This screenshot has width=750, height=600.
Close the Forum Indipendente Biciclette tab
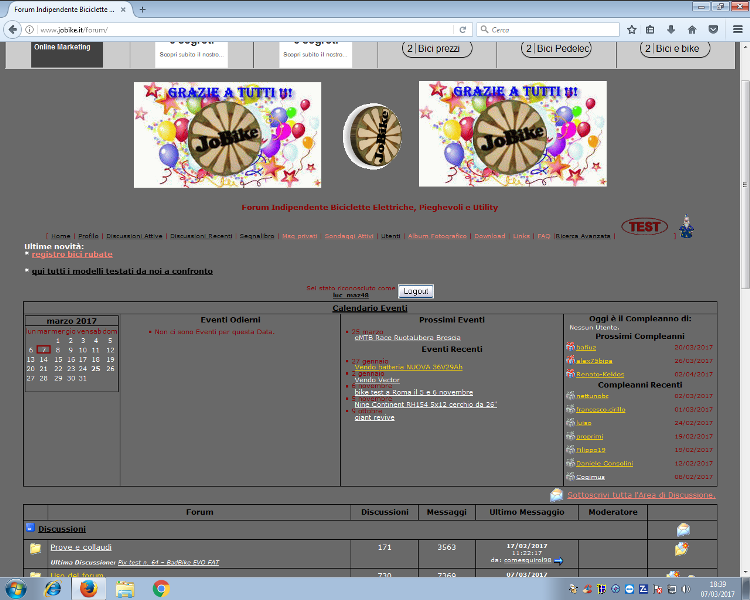123,9
